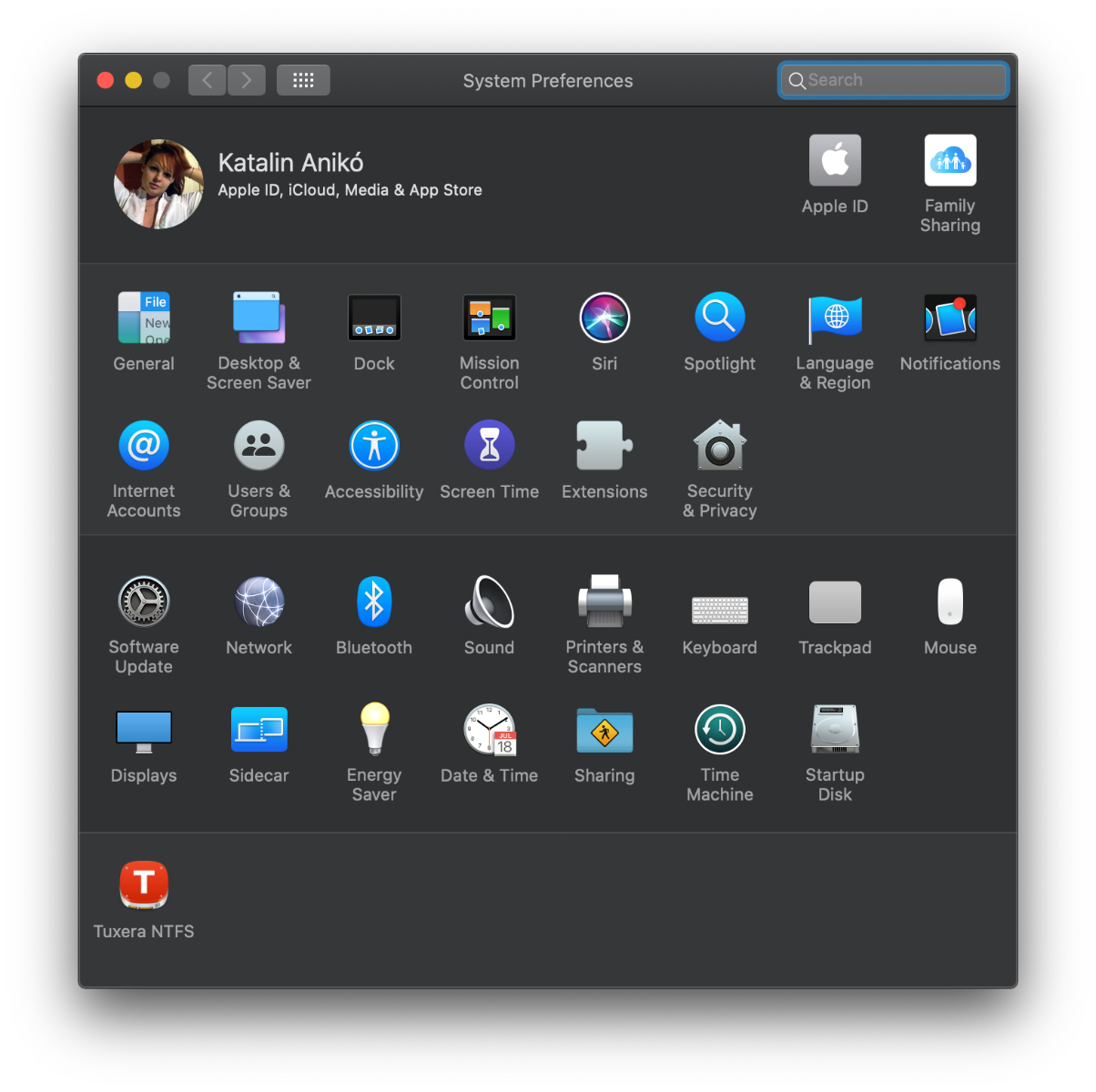
Task: Open Time Machine preferences
Action: click(719, 730)
